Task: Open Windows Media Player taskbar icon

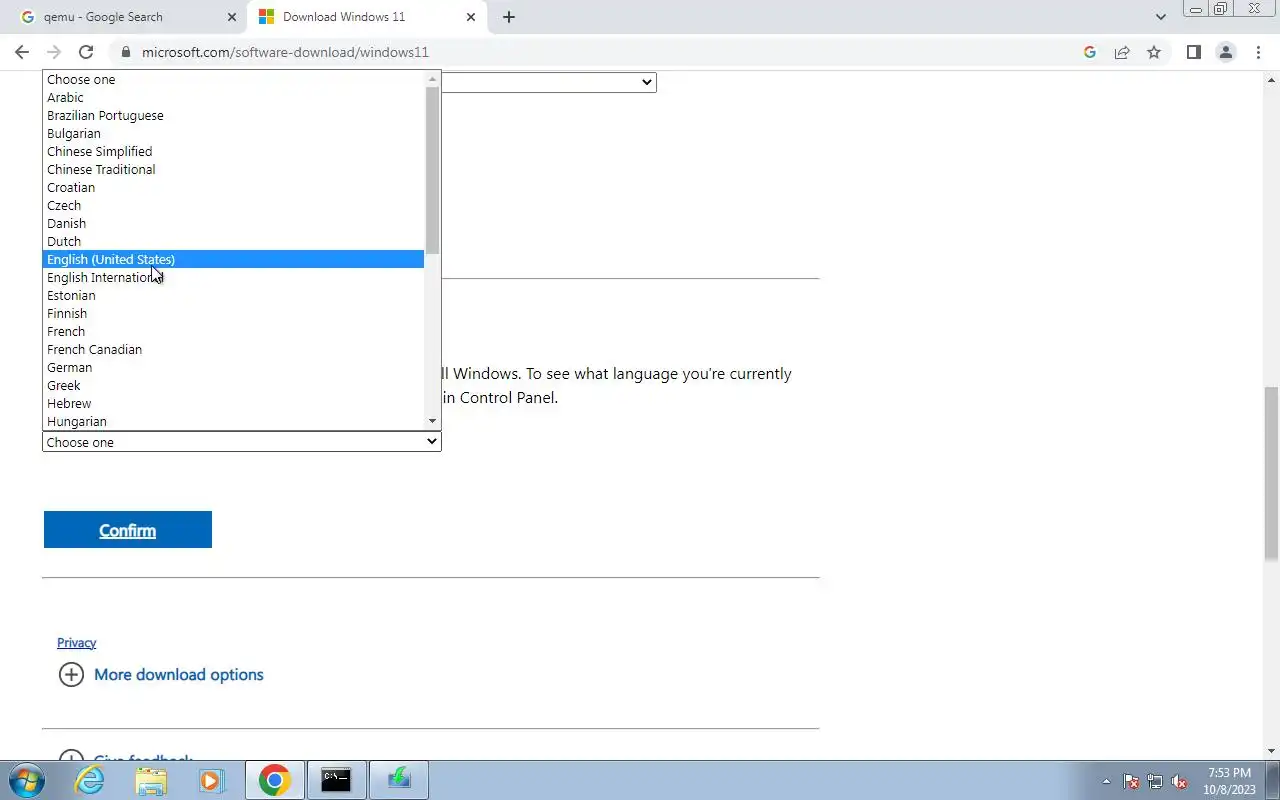Action: point(211,780)
